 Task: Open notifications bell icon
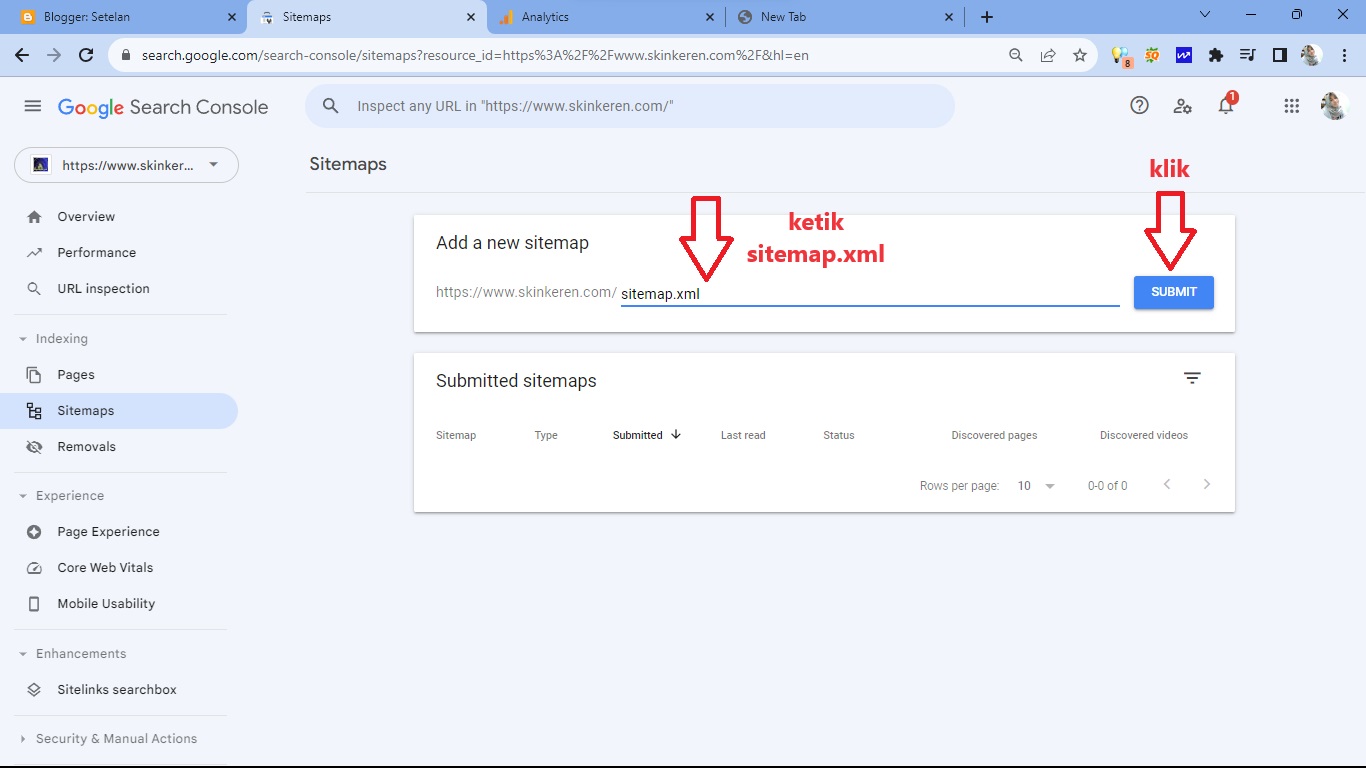[1226, 105]
